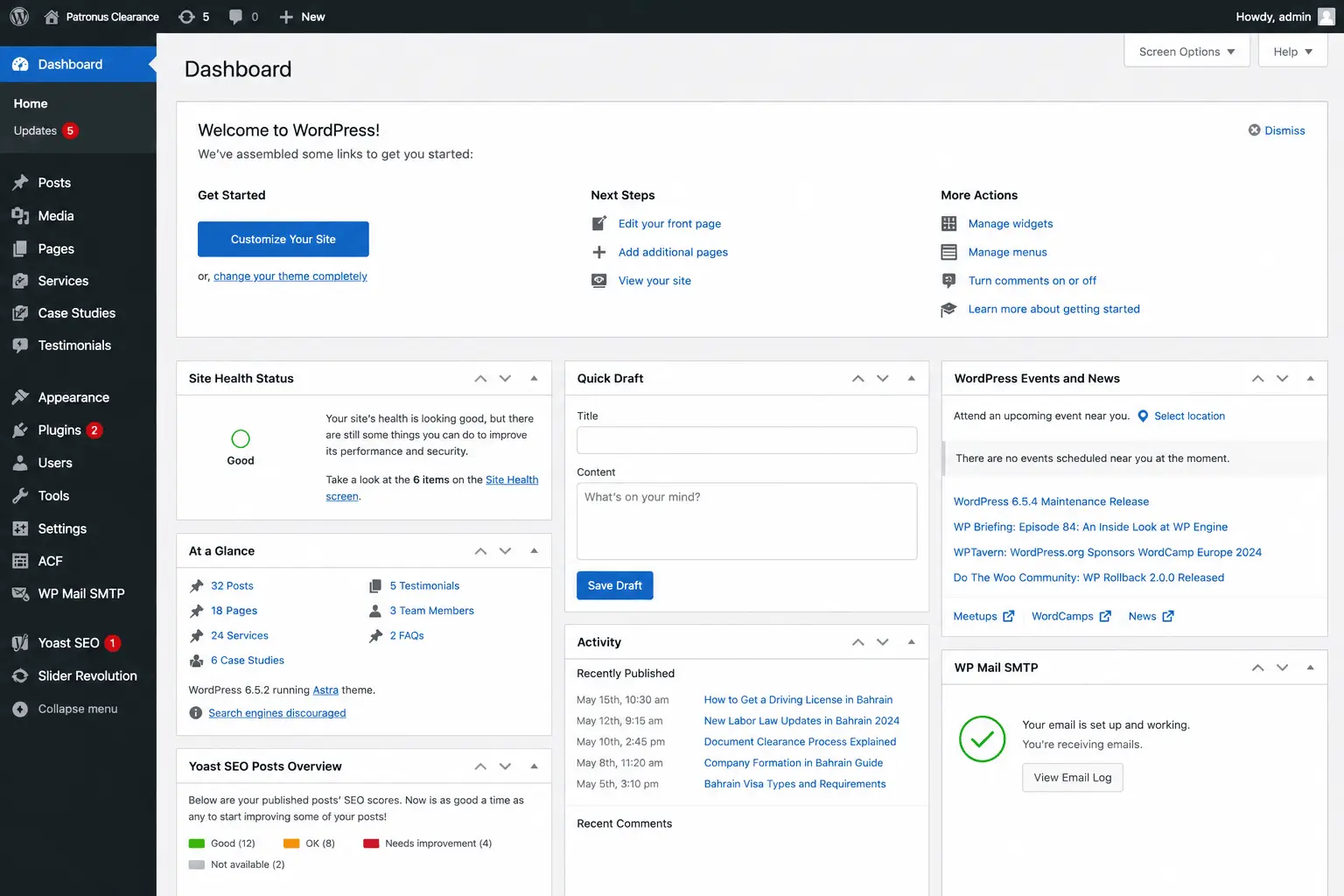This screenshot has height=896, width=1344.
Task: Click the Collapse menu arrow icon
Action: pos(20,710)
